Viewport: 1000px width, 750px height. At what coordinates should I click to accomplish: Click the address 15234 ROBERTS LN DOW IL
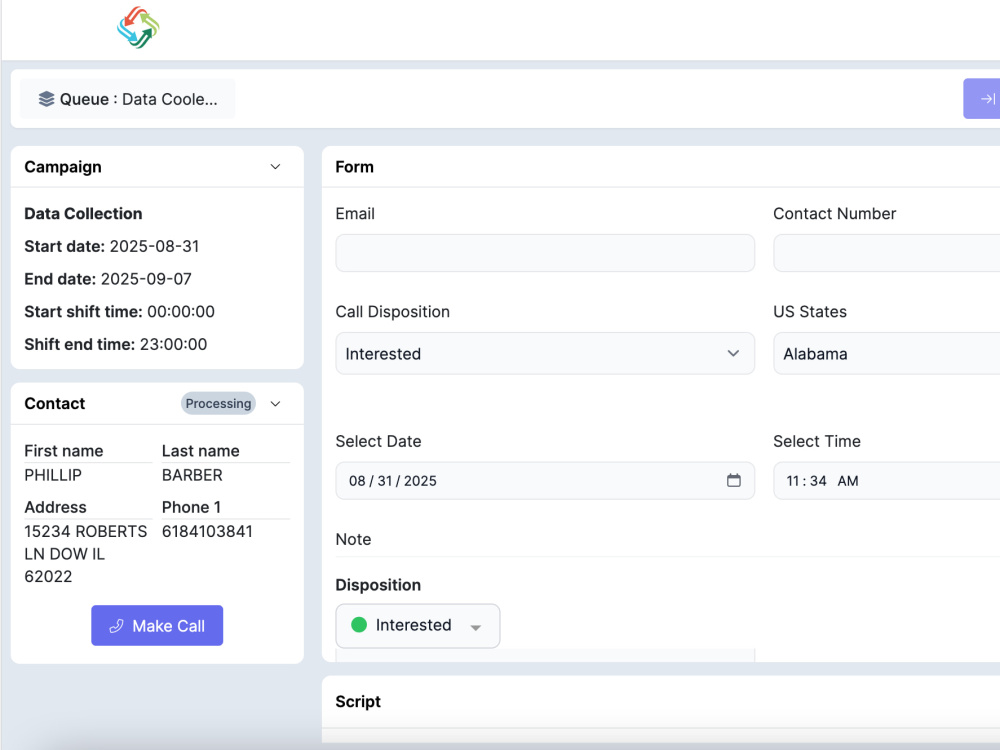(85, 554)
